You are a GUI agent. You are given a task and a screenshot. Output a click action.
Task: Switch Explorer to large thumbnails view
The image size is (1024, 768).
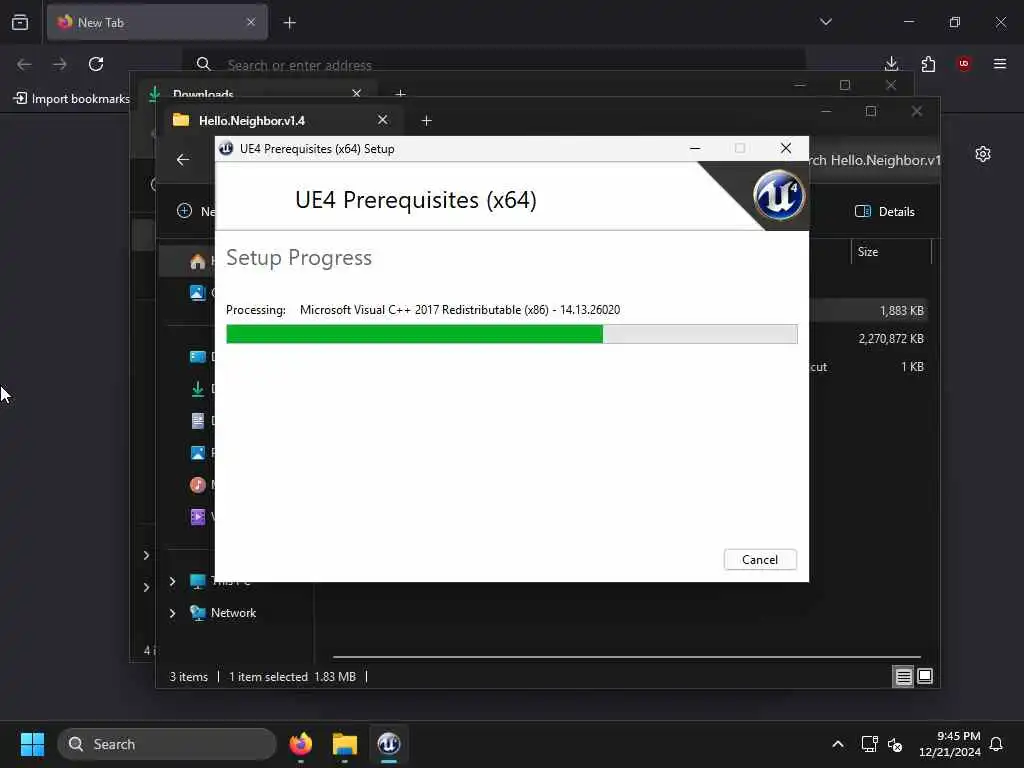925,677
